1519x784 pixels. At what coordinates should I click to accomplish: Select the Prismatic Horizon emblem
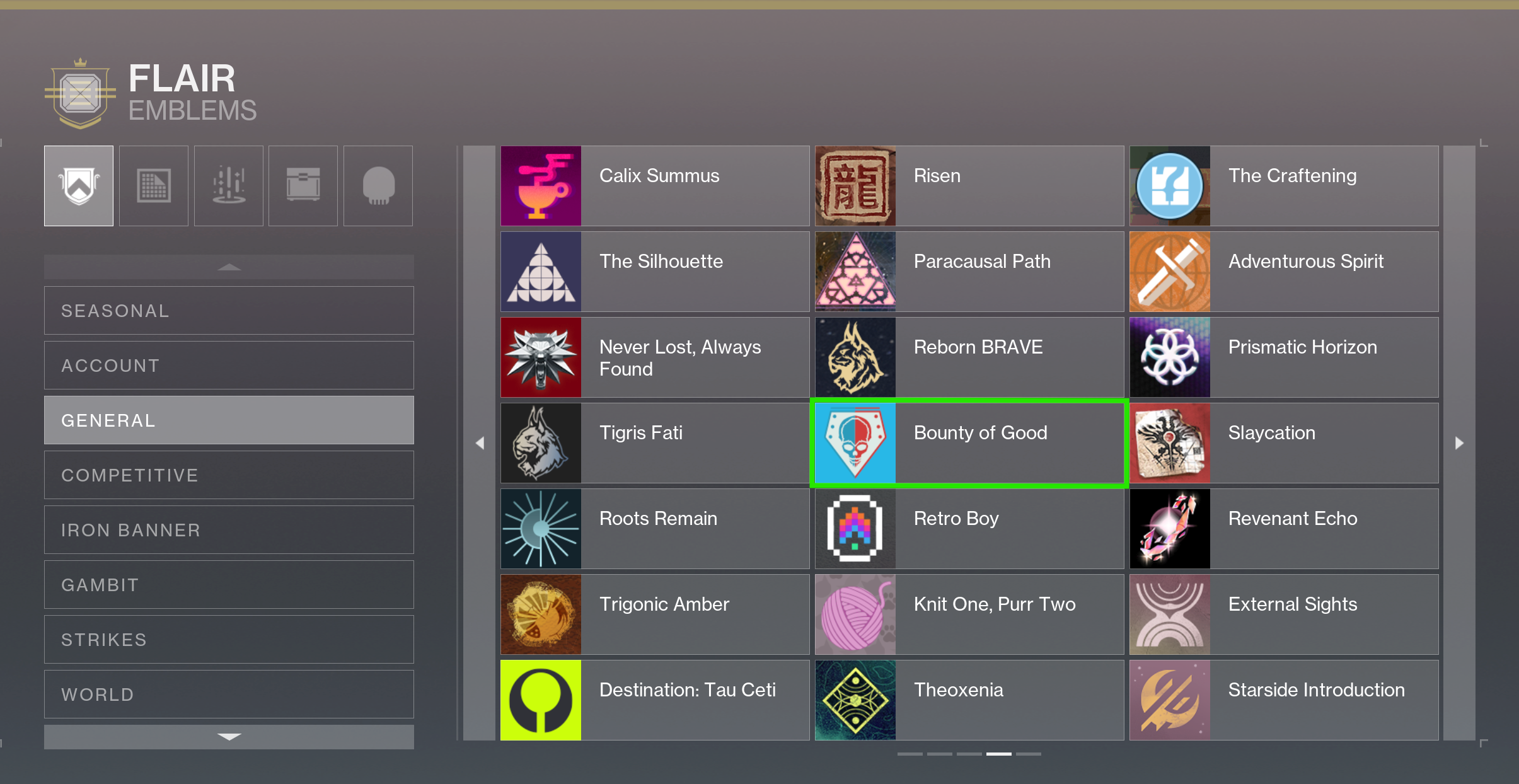[x=1284, y=357]
